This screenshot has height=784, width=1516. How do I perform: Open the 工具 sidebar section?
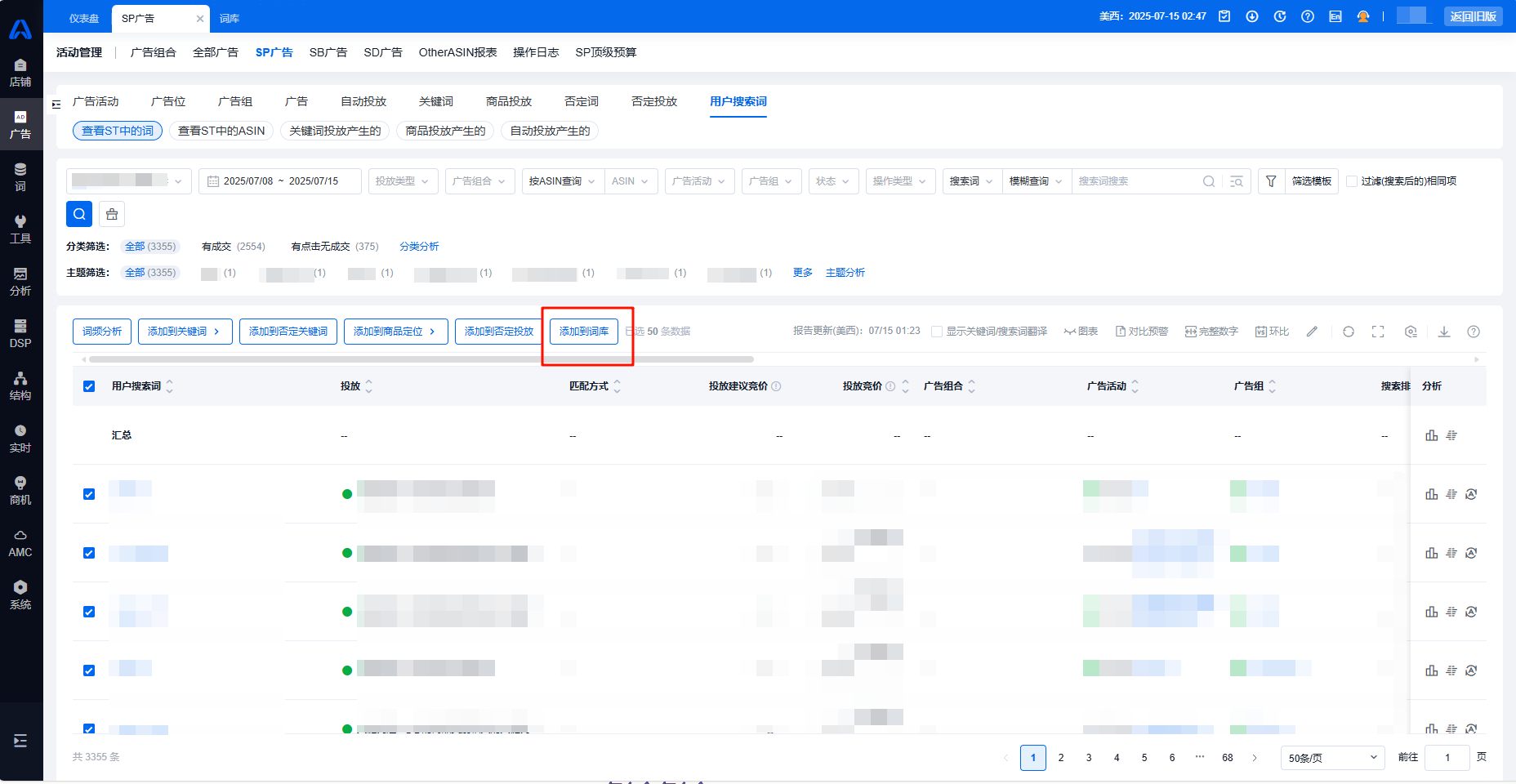coord(20,229)
